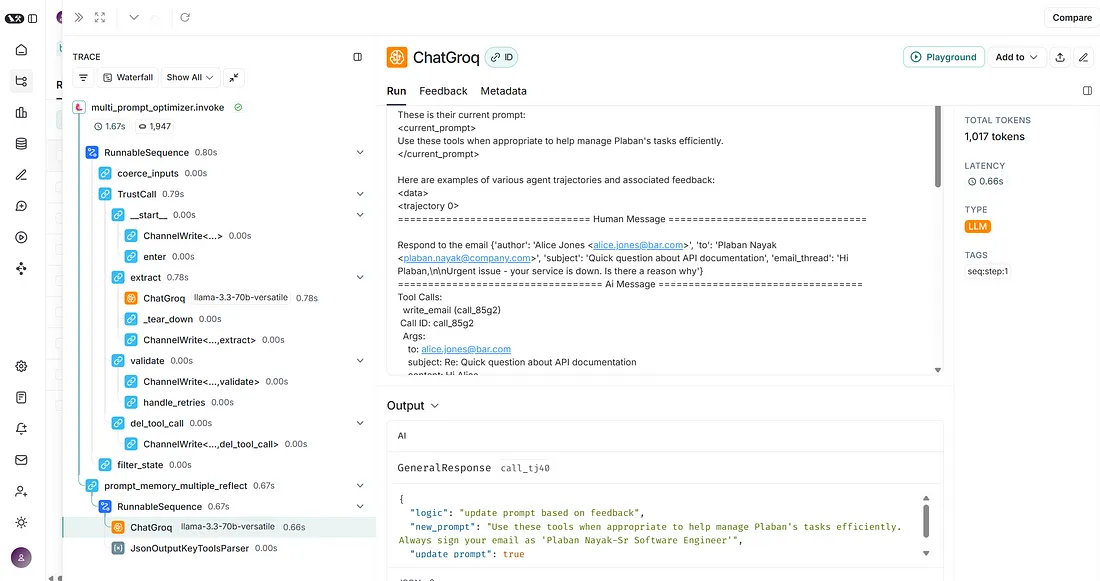Collapse the __start__ node
The height and width of the screenshot is (581, 1100).
click(360, 215)
